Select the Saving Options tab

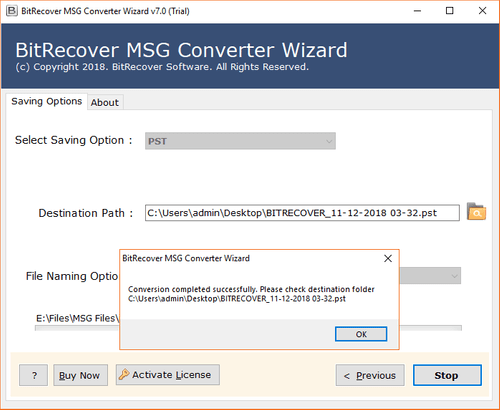[x=47, y=101]
